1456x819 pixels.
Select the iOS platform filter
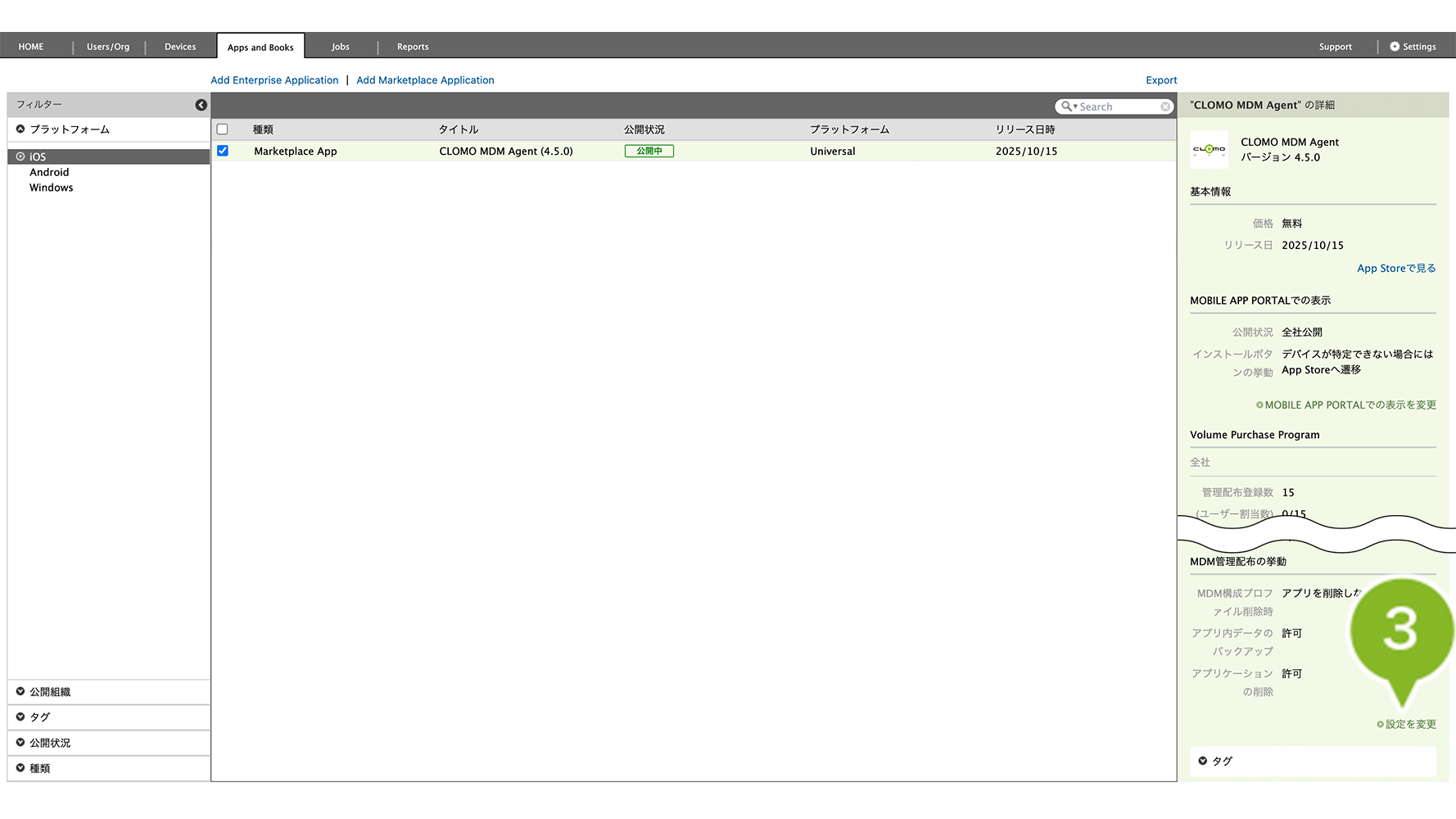coord(38,156)
